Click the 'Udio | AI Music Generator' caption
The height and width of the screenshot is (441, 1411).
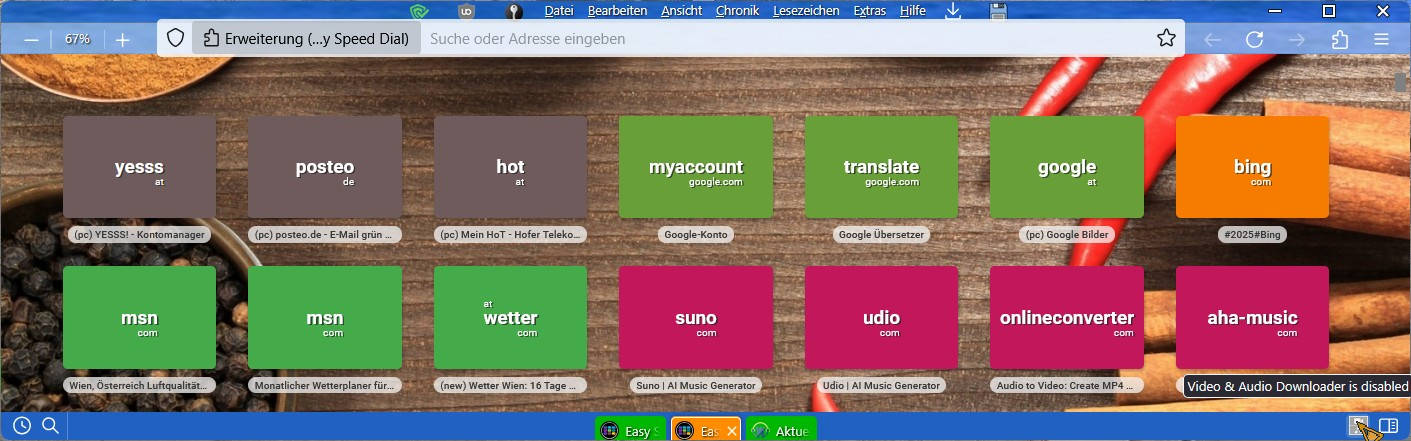[x=881, y=385]
